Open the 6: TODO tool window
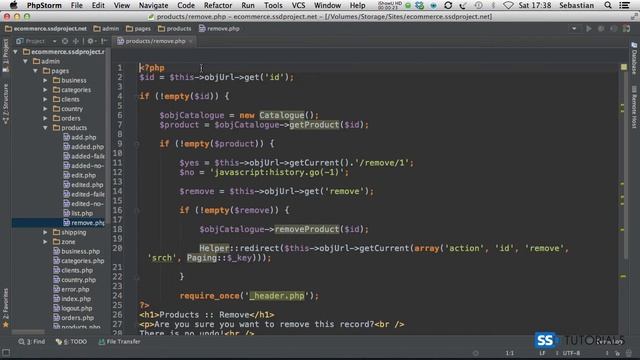The width and height of the screenshot is (640, 360). 71,342
